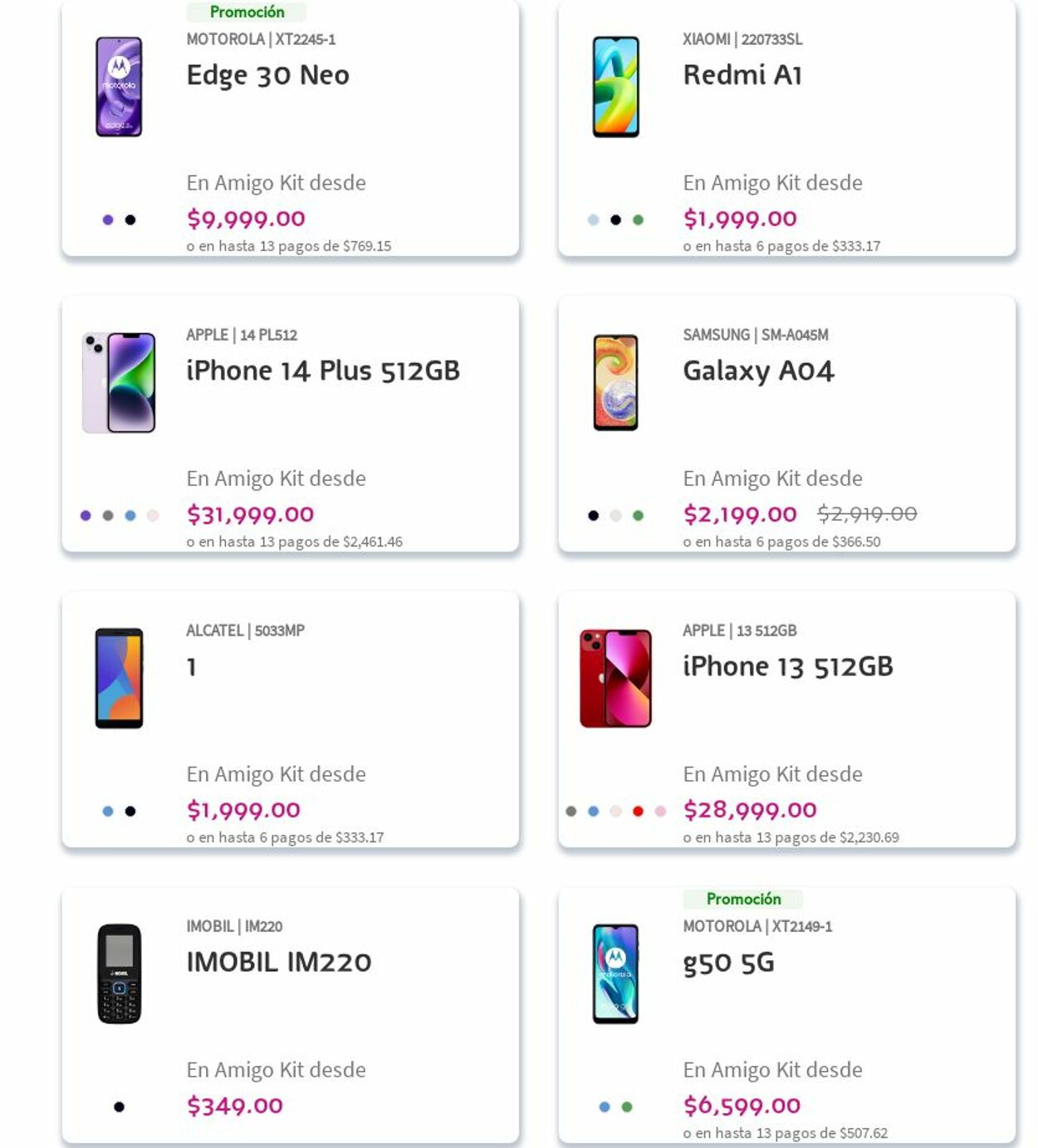Open the Alcatel 1 product page
This screenshot has width=1038, height=1148.
click(190, 665)
